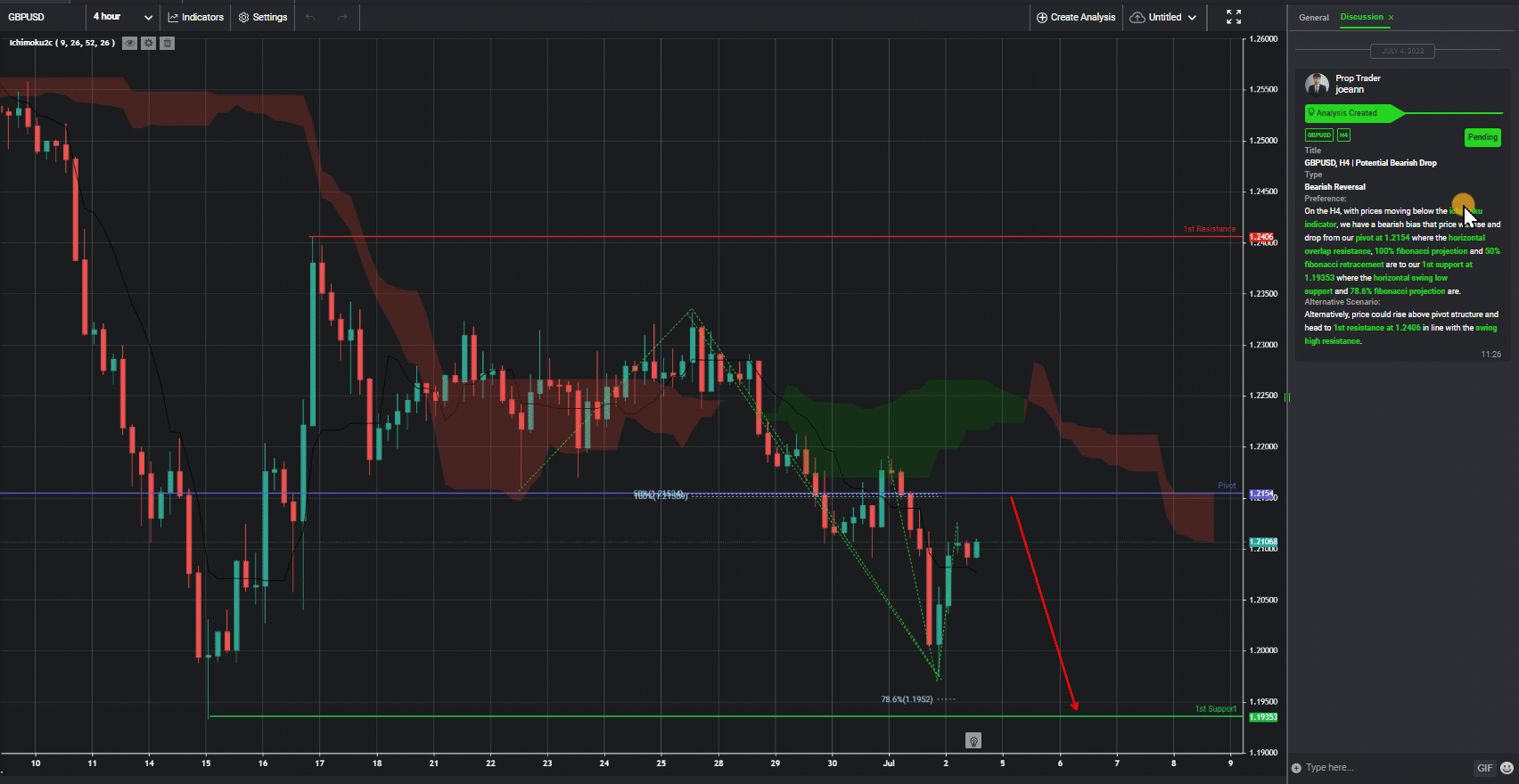The width and height of the screenshot is (1519, 784).
Task: Click joeann's profile avatar
Action: [x=1317, y=84]
